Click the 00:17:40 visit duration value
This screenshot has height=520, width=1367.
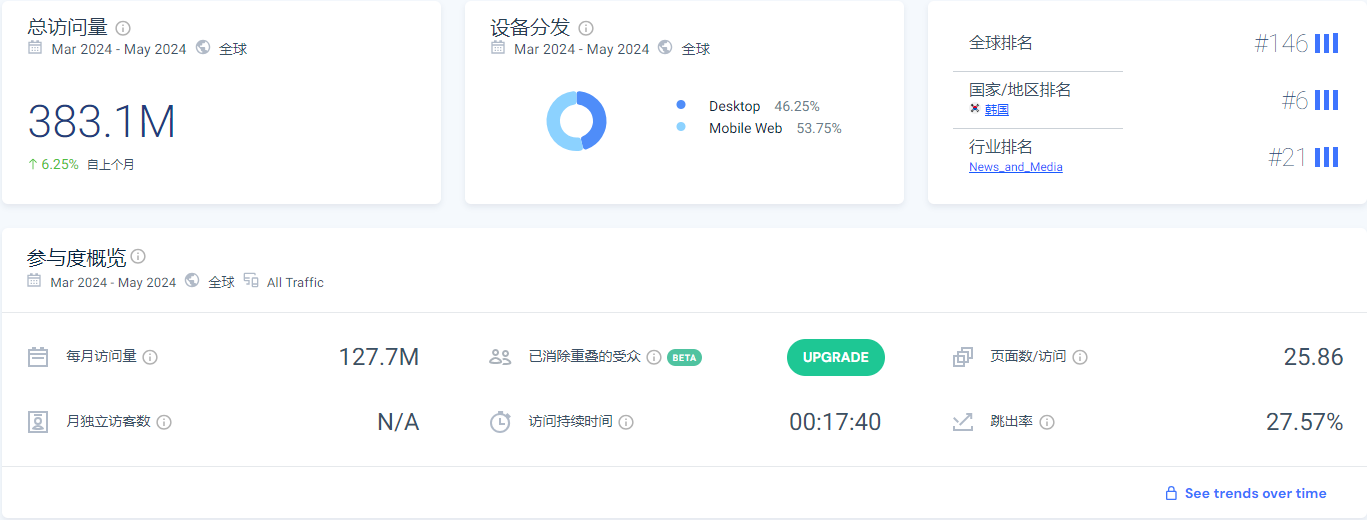pos(835,422)
